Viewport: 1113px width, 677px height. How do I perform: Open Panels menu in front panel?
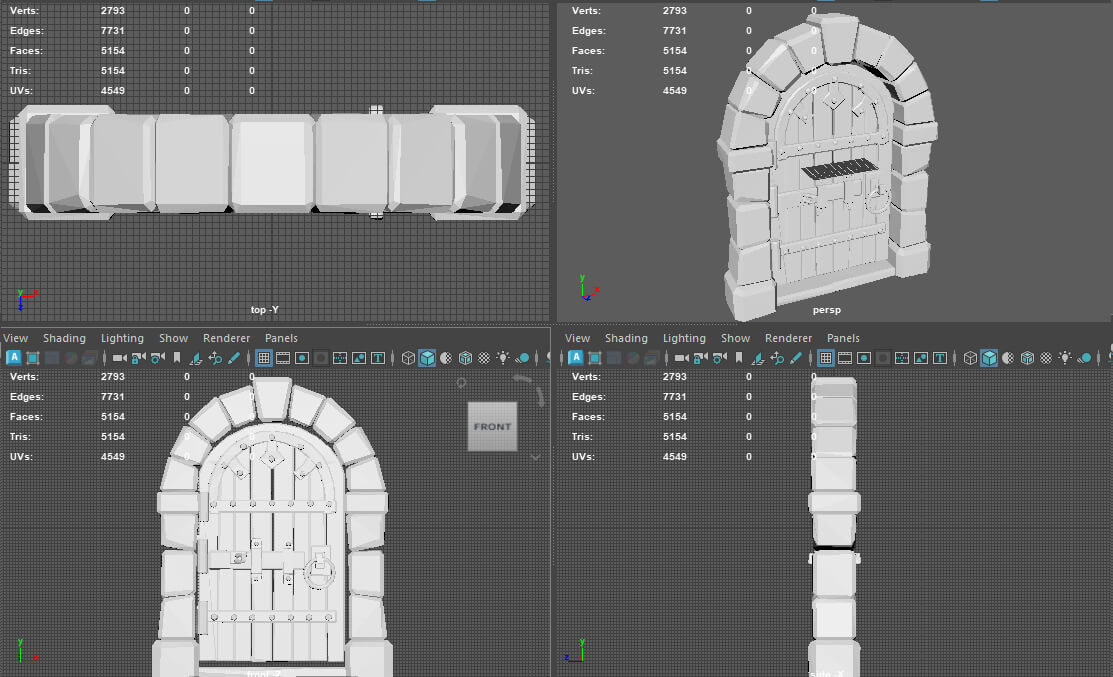281,338
